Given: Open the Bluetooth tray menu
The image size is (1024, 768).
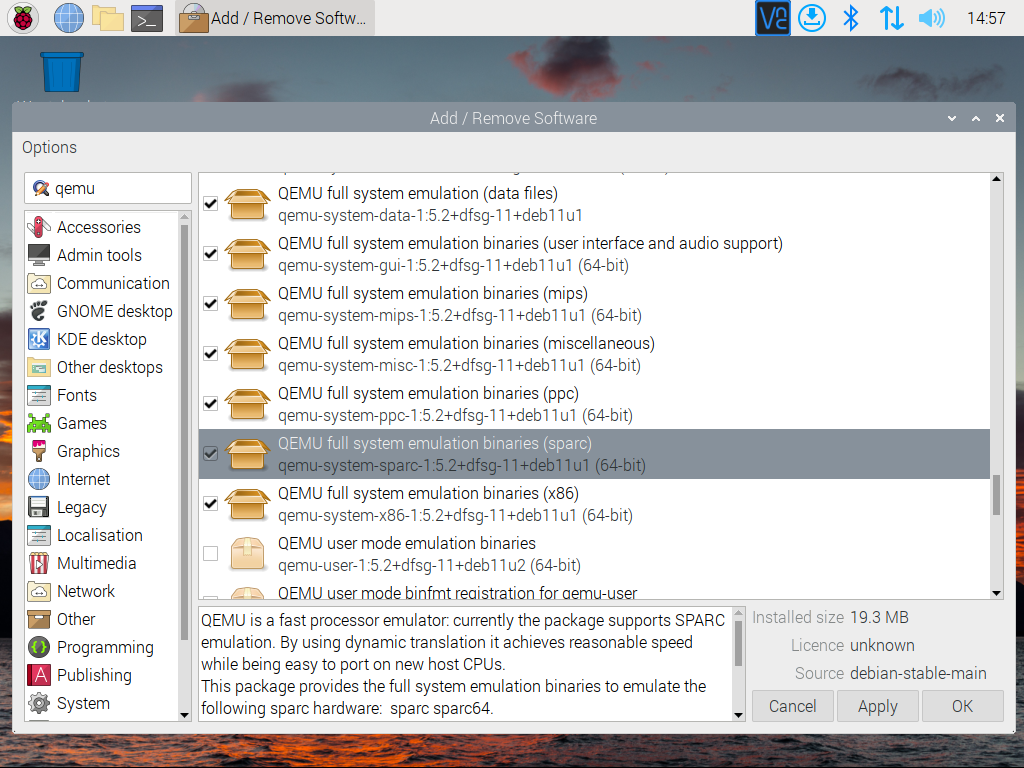Looking at the screenshot, I should [x=850, y=18].
